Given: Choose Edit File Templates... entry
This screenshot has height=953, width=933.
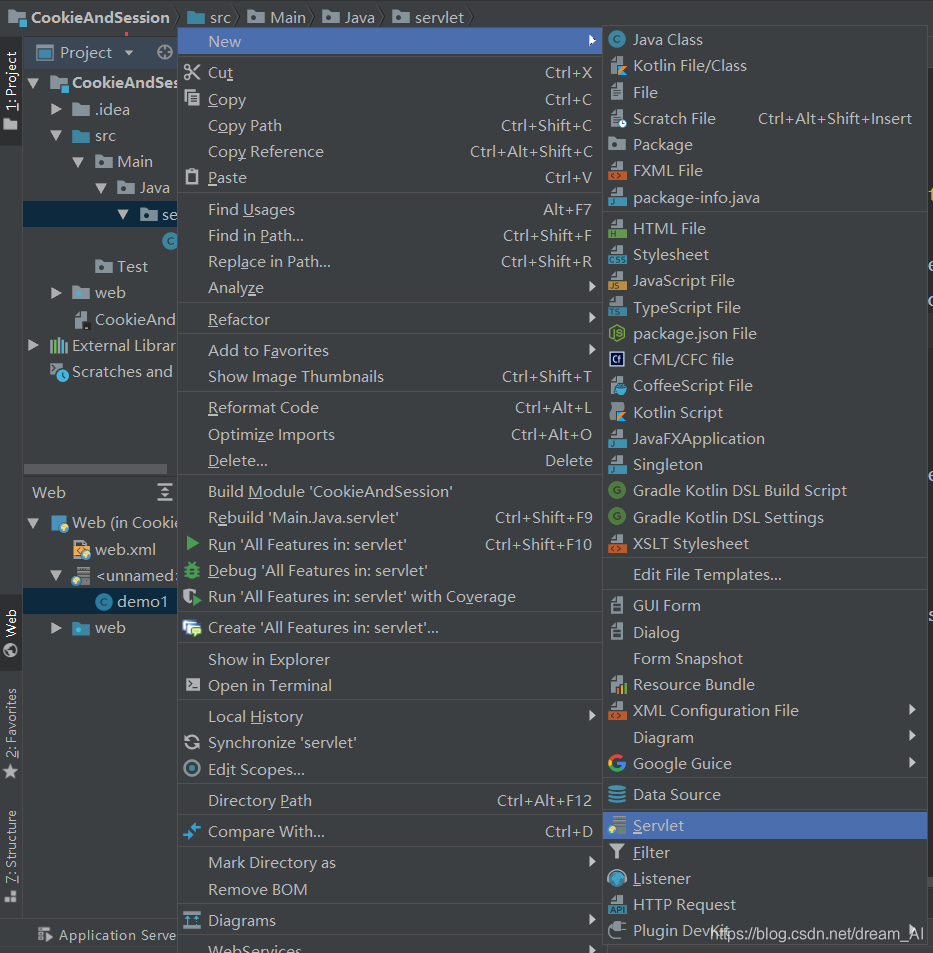Looking at the screenshot, I should click(x=765, y=574).
